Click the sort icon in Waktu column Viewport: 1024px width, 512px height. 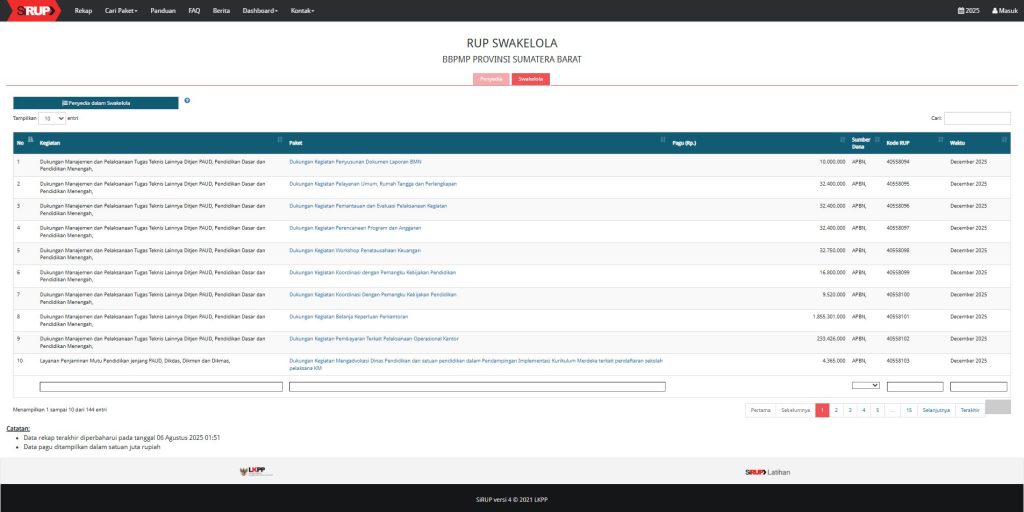[x=1004, y=140]
